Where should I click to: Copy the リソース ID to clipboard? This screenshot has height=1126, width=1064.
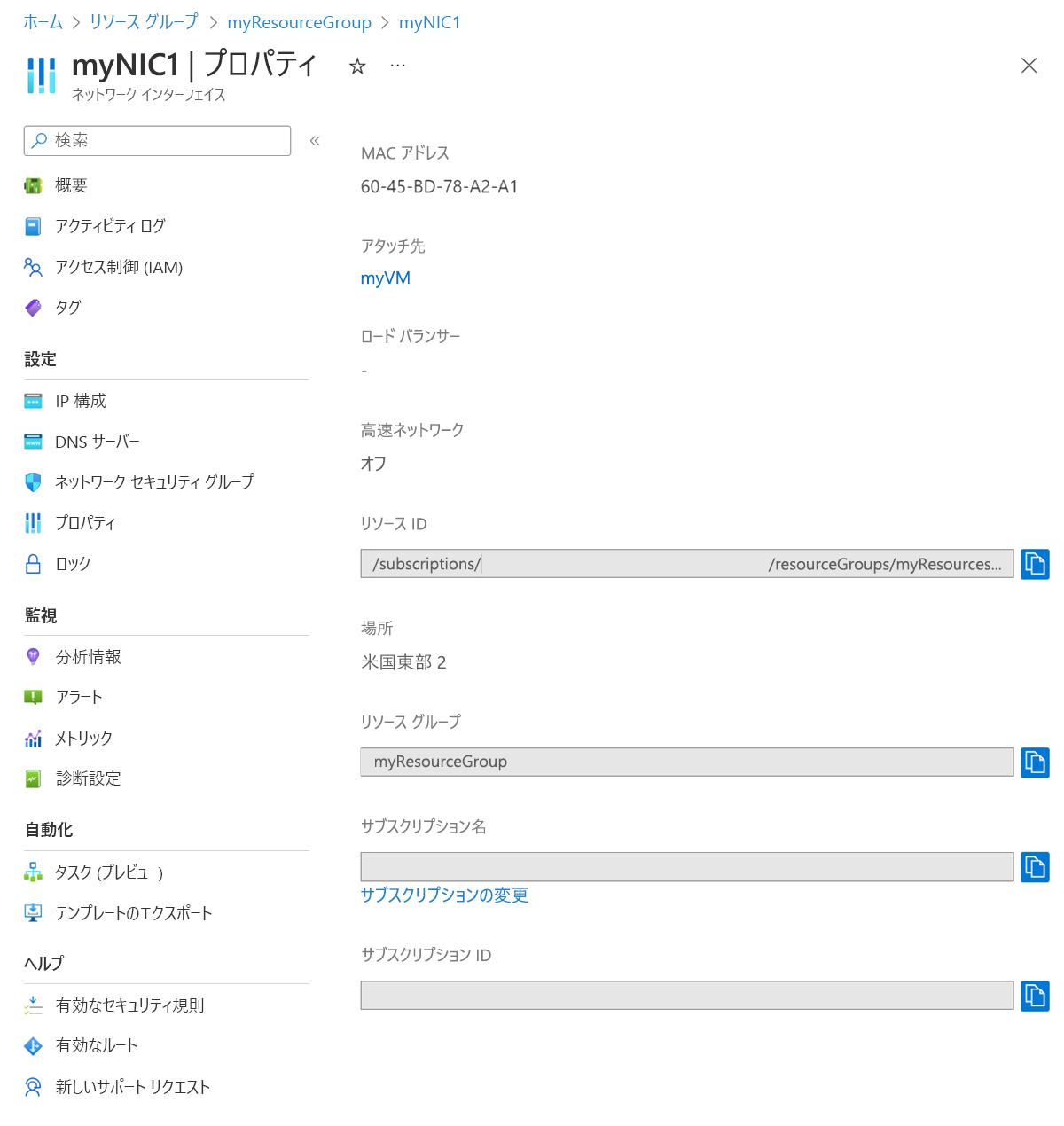pos(1035,564)
